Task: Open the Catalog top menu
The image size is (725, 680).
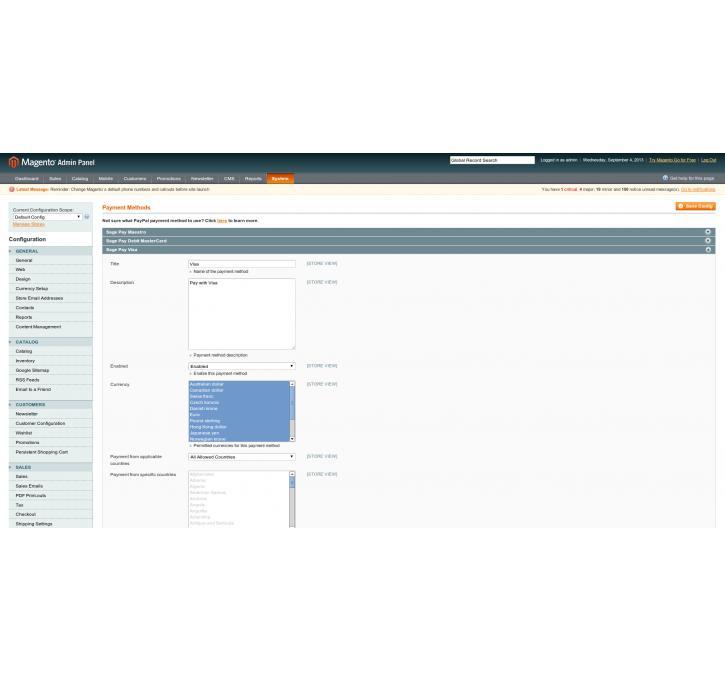Action: tap(80, 178)
